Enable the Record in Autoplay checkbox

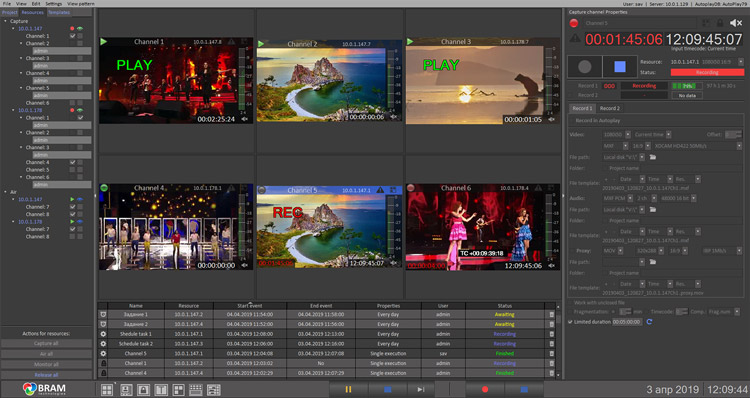tap(571, 121)
